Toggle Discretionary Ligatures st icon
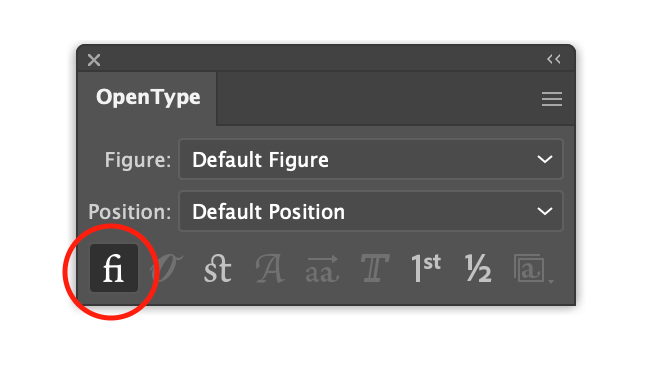The width and height of the screenshot is (652, 376). click(217, 269)
